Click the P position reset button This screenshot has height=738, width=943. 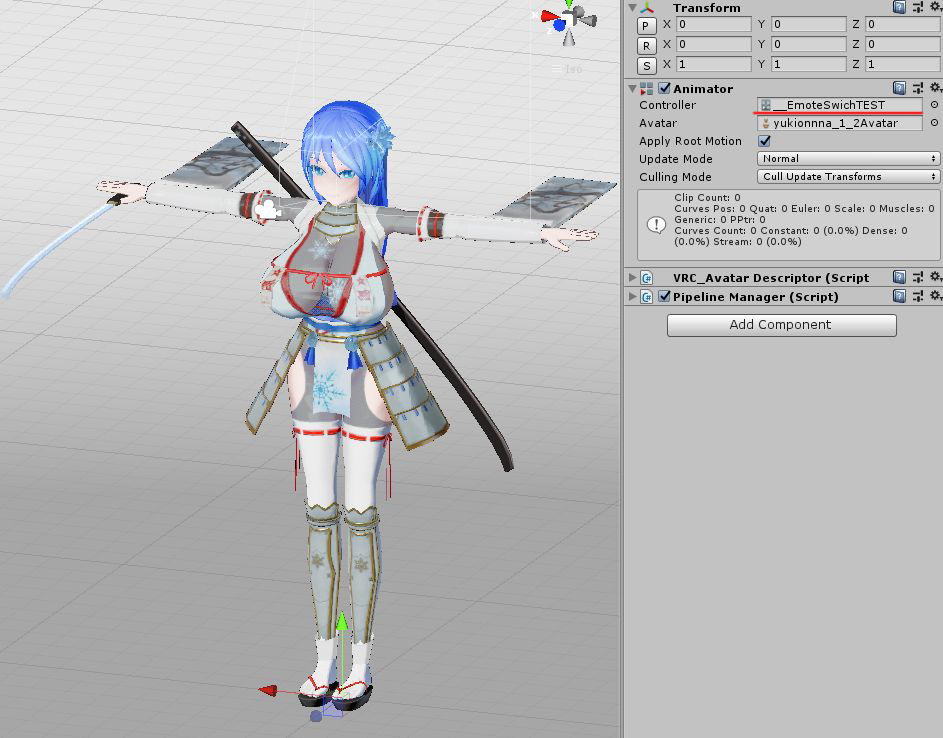tap(646, 26)
